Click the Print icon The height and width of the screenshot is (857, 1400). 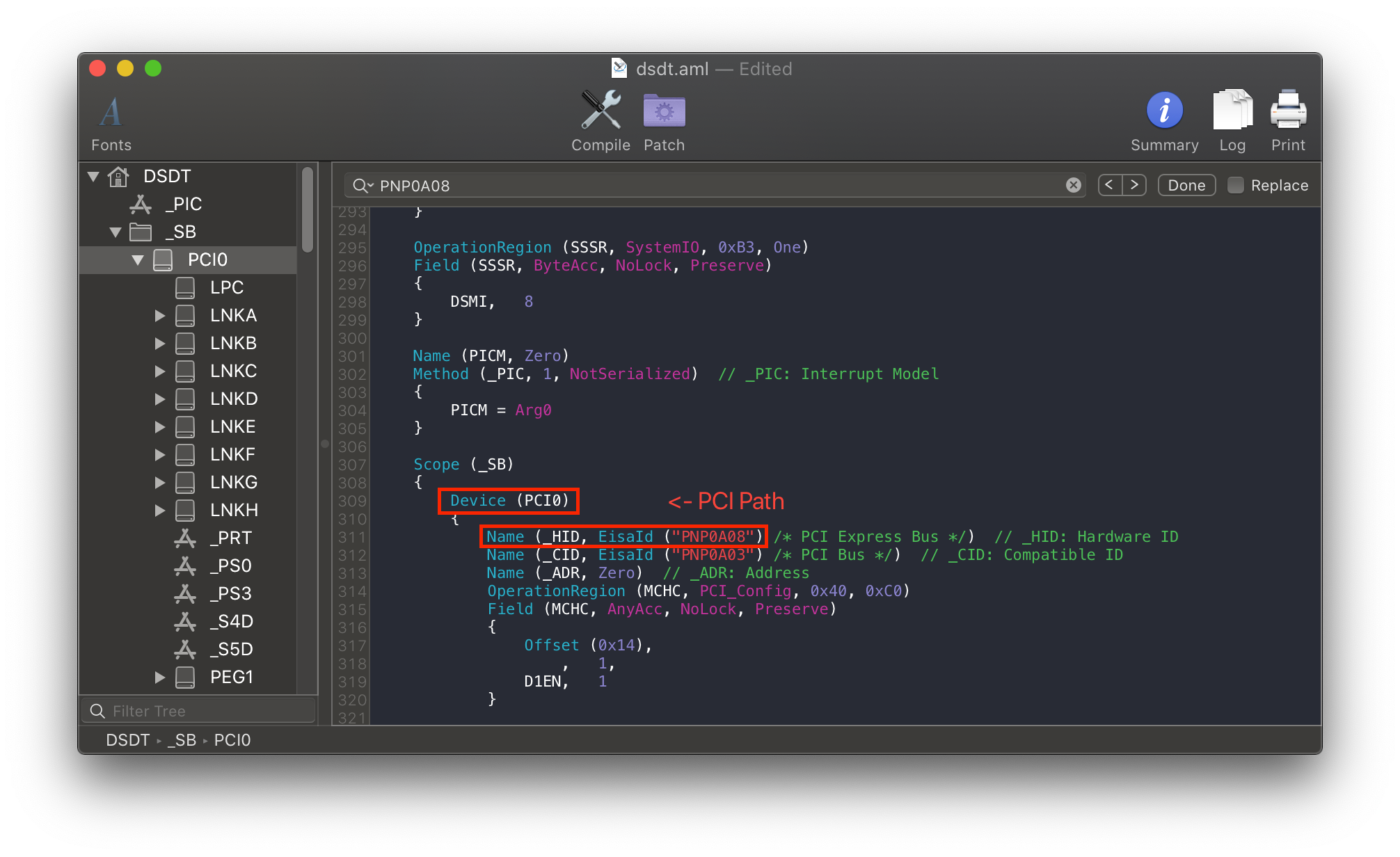[x=1287, y=111]
